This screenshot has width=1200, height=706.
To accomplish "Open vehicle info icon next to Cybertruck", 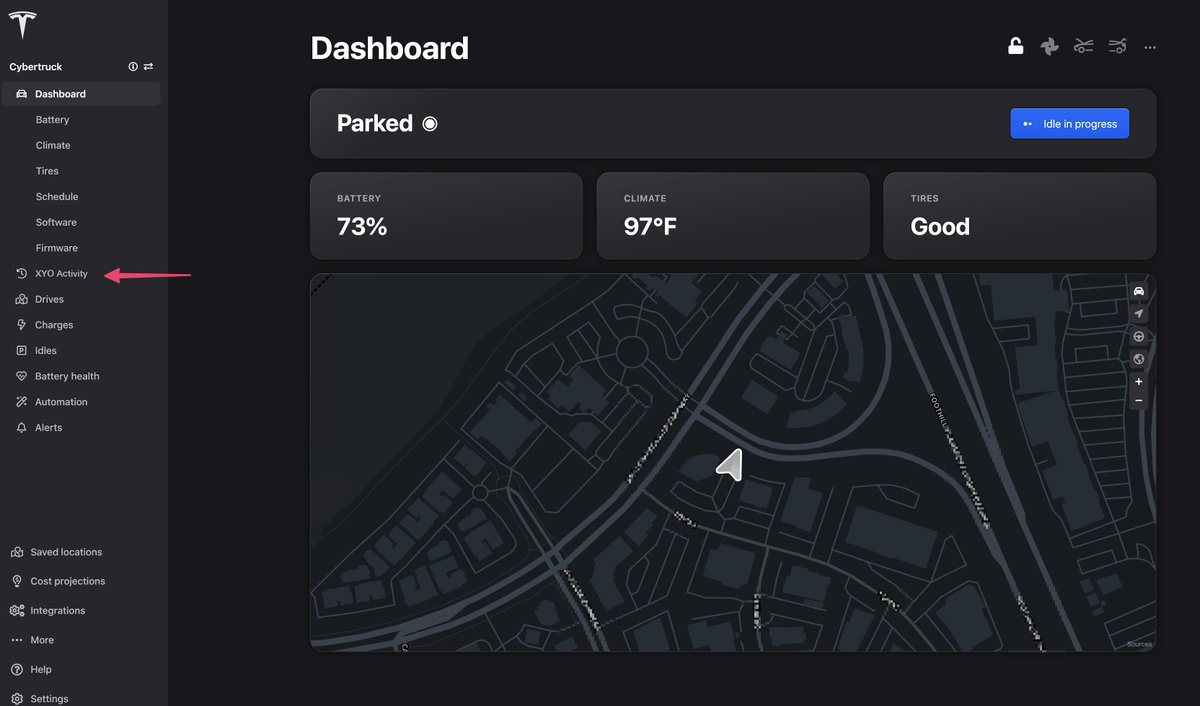I will coord(133,67).
